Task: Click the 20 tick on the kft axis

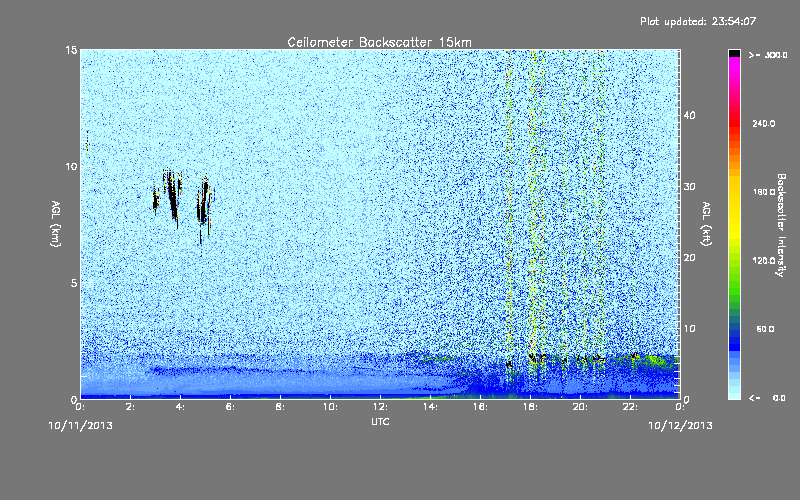Action: point(689,258)
